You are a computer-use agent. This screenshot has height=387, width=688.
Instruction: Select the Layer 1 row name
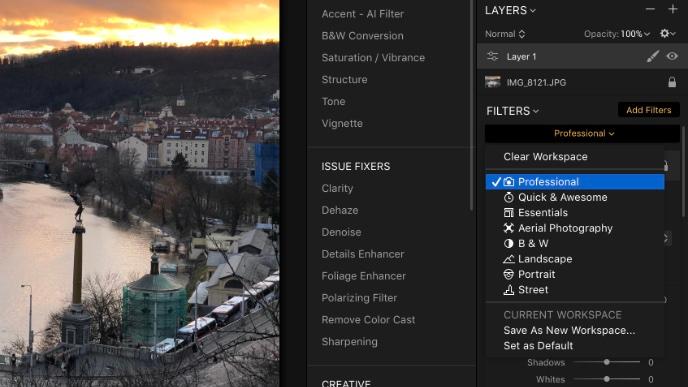(521, 57)
